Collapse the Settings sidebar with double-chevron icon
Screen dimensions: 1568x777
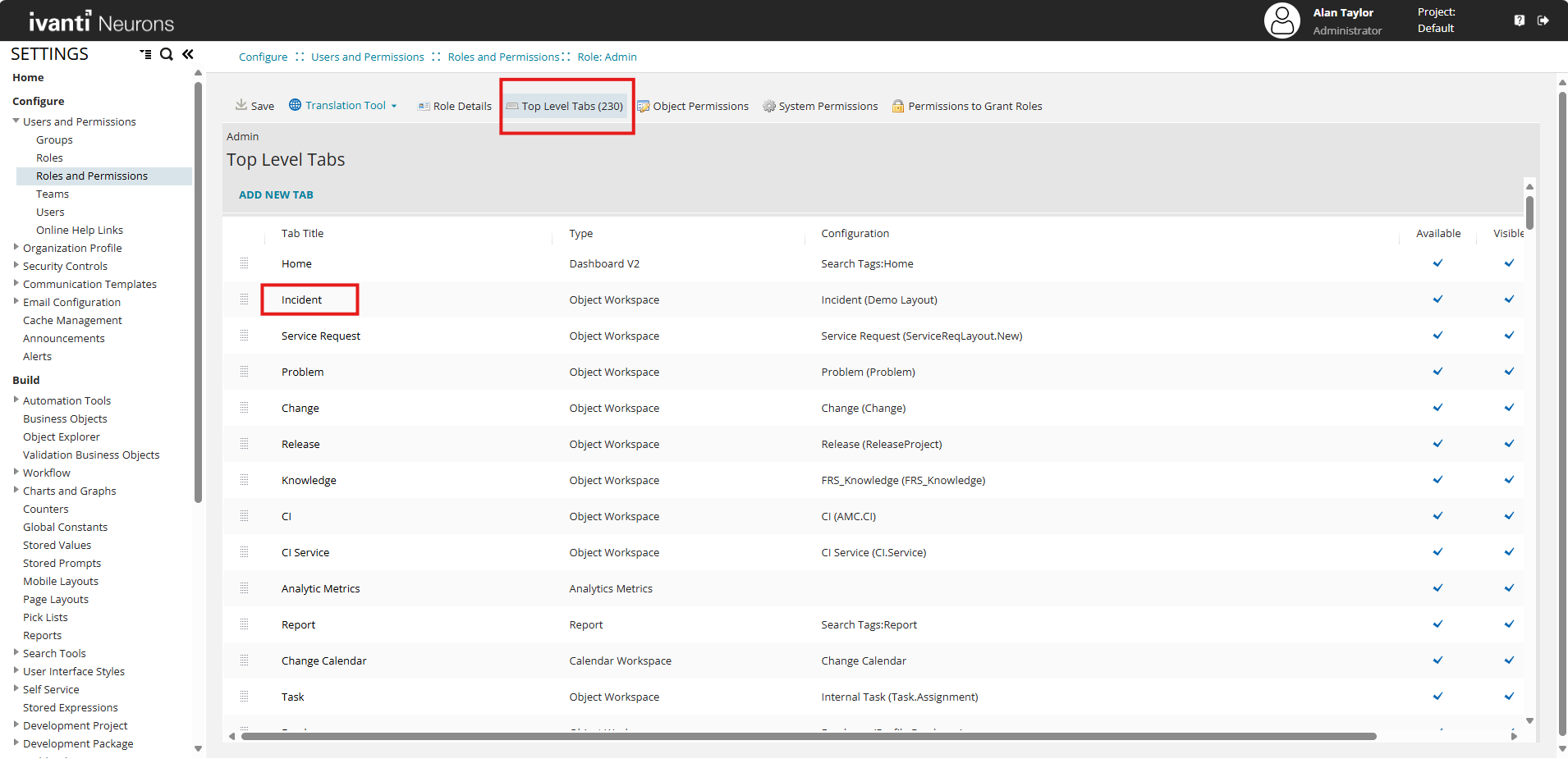[x=188, y=54]
